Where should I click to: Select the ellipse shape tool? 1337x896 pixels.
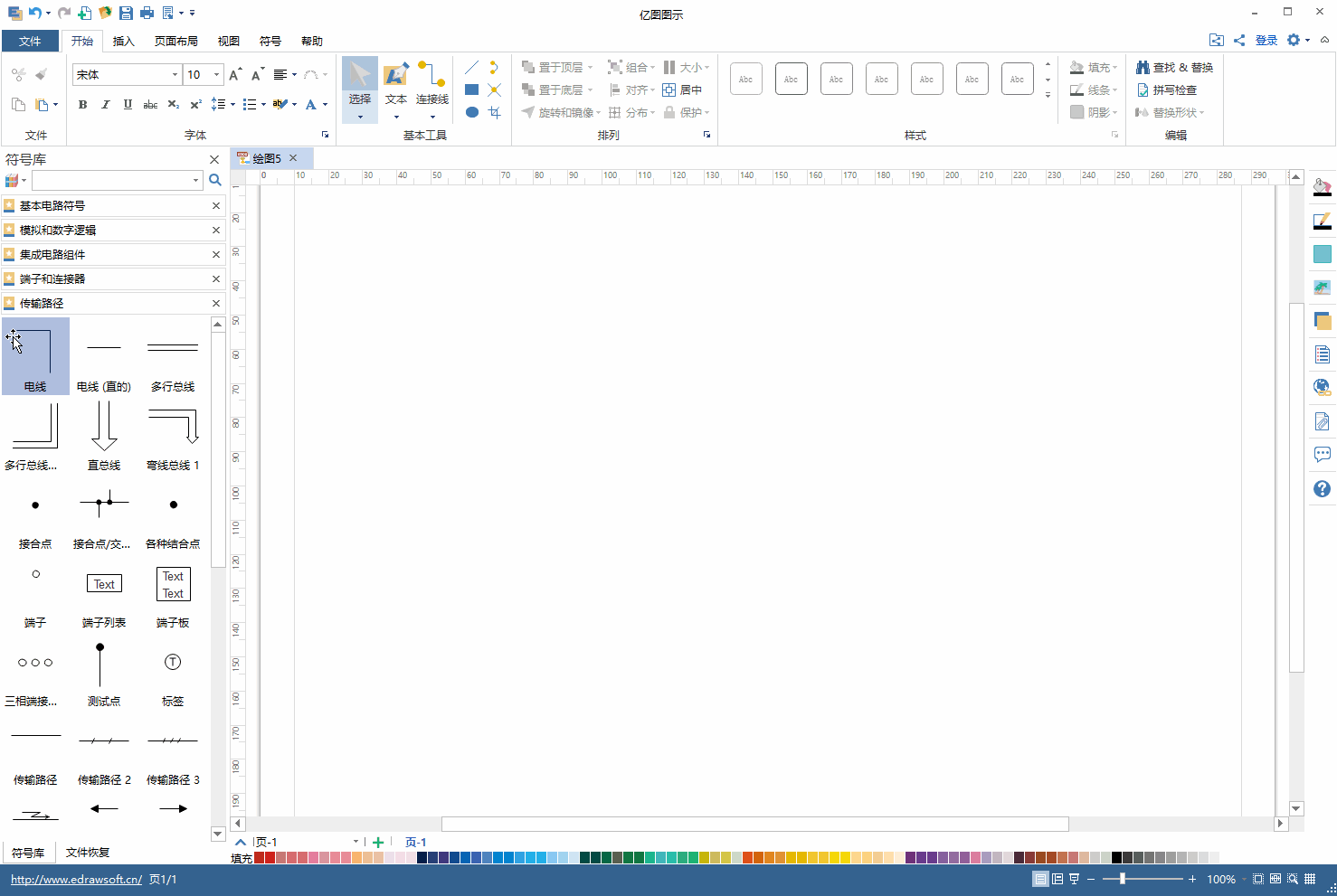click(471, 112)
